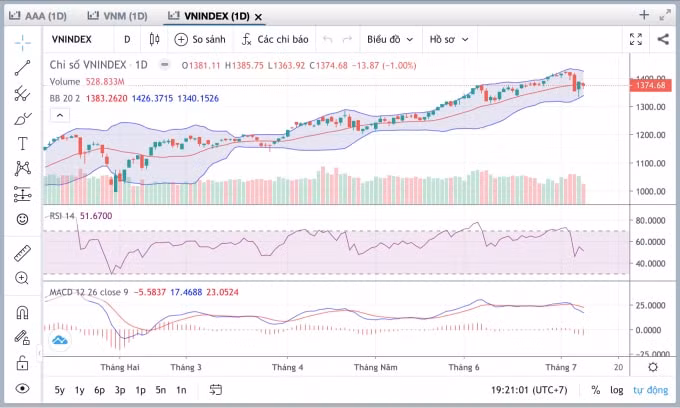
Task: Click the RSI 14 indicator label
Action: pyautogui.click(x=62, y=216)
